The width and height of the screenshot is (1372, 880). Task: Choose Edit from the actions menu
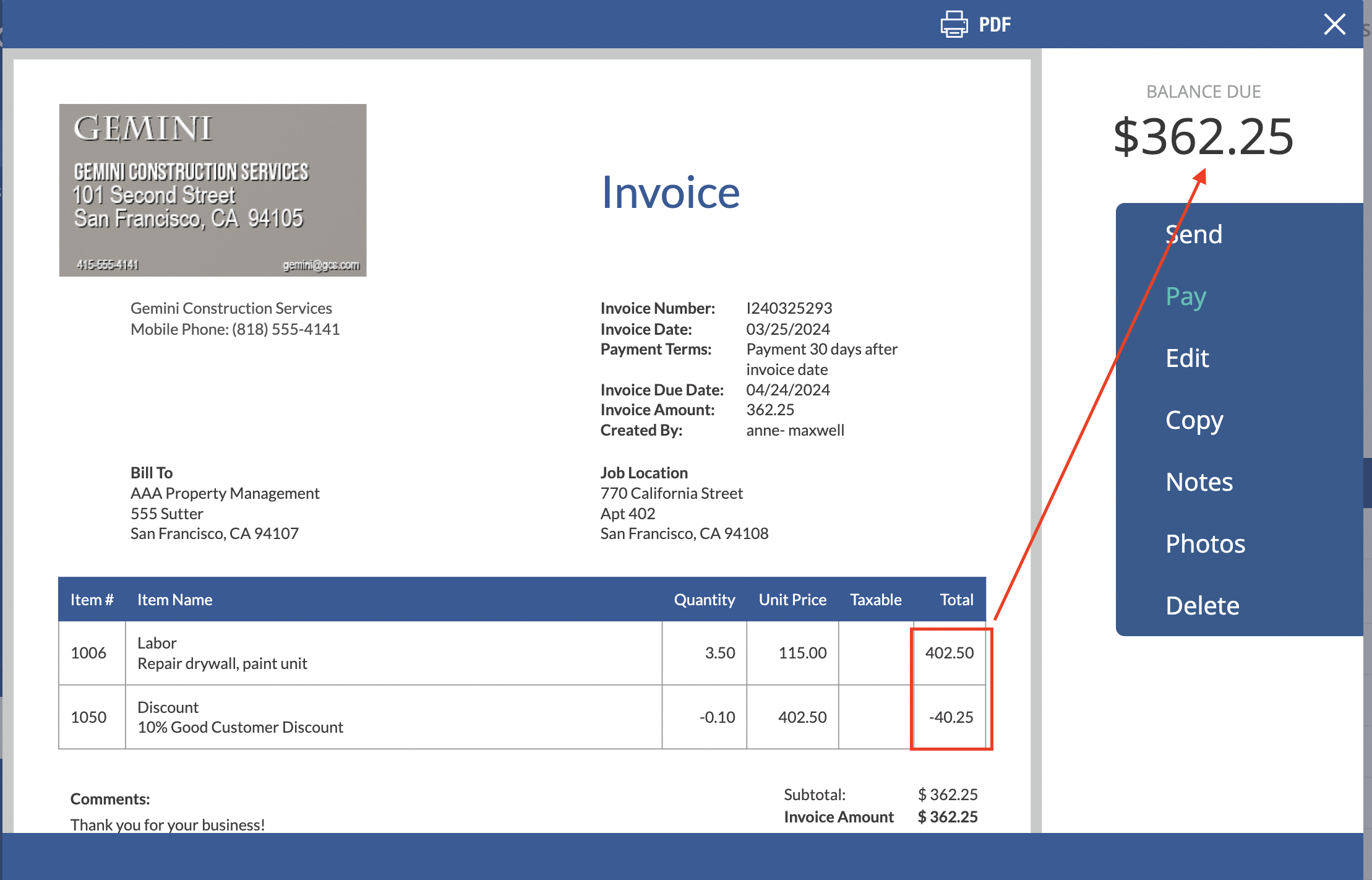coord(1187,358)
